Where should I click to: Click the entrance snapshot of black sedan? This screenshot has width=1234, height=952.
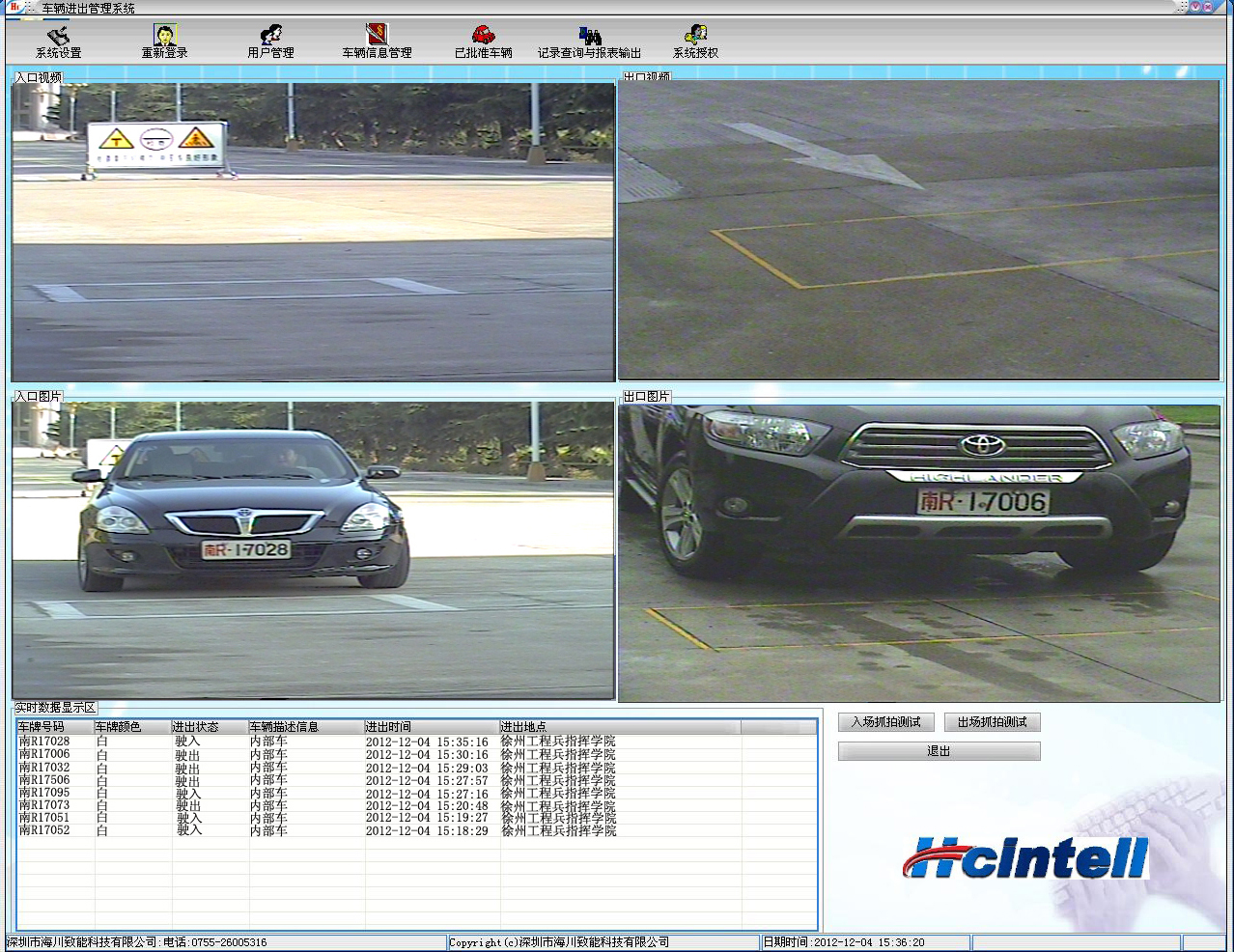[313, 550]
